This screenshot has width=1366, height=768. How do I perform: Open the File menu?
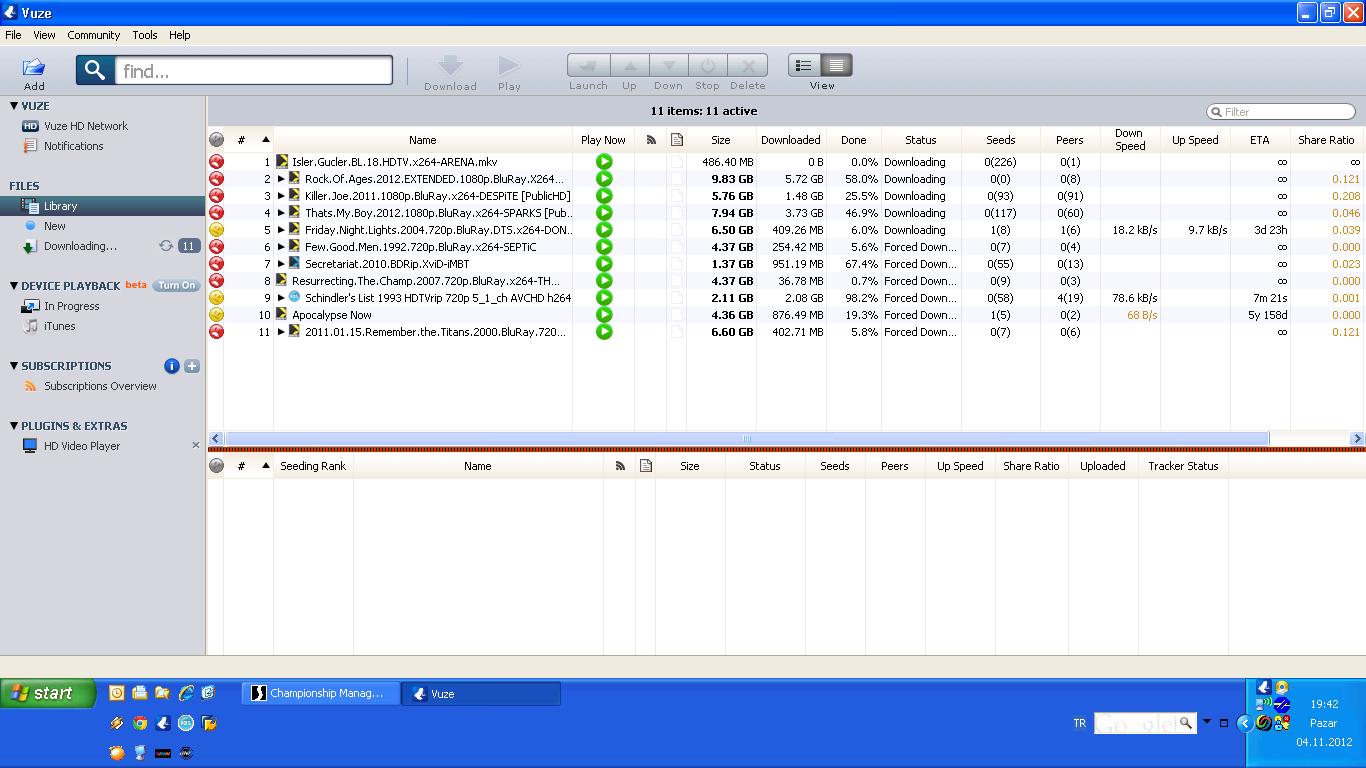(x=13, y=35)
